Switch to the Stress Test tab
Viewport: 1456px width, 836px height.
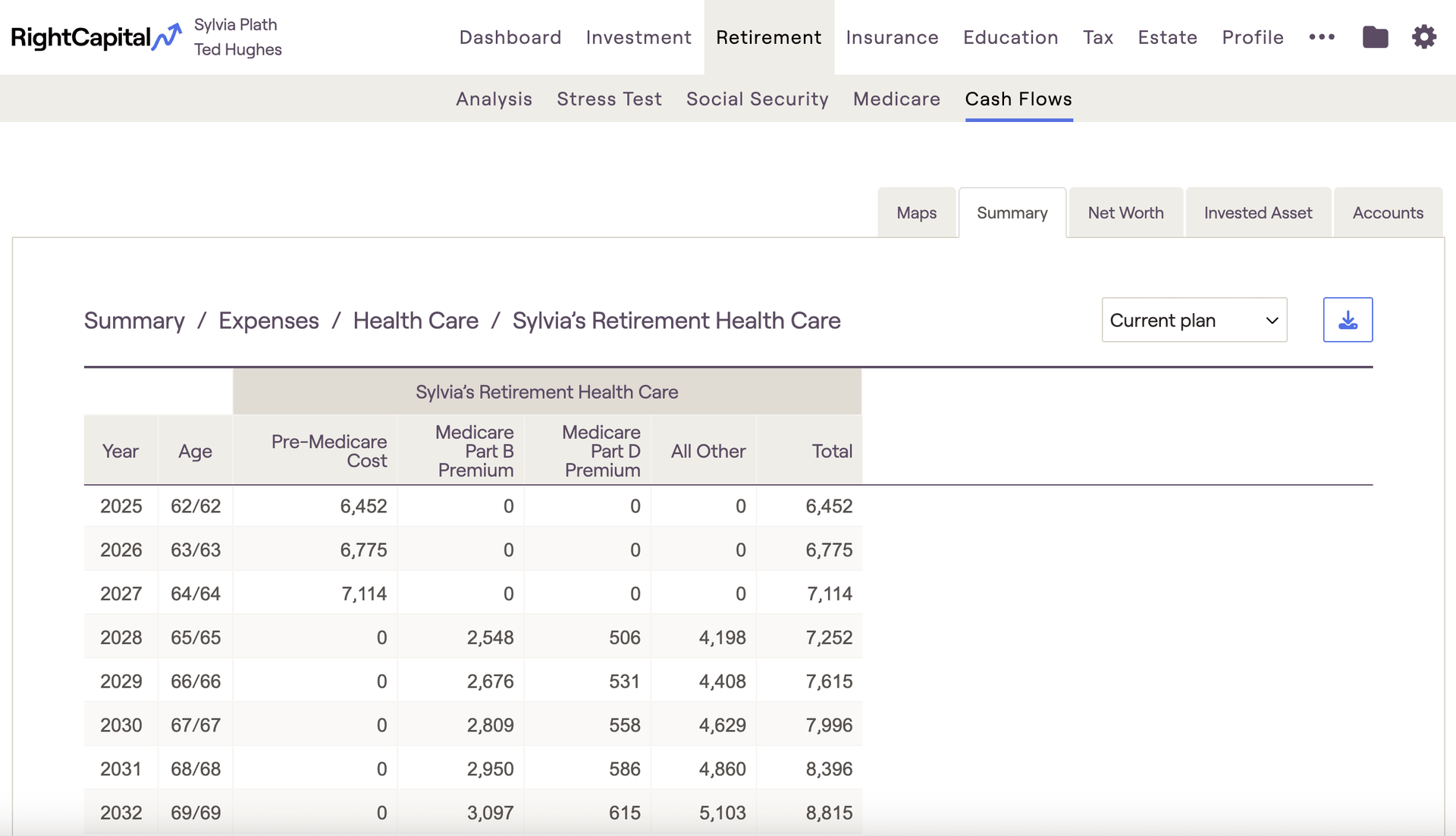609,99
